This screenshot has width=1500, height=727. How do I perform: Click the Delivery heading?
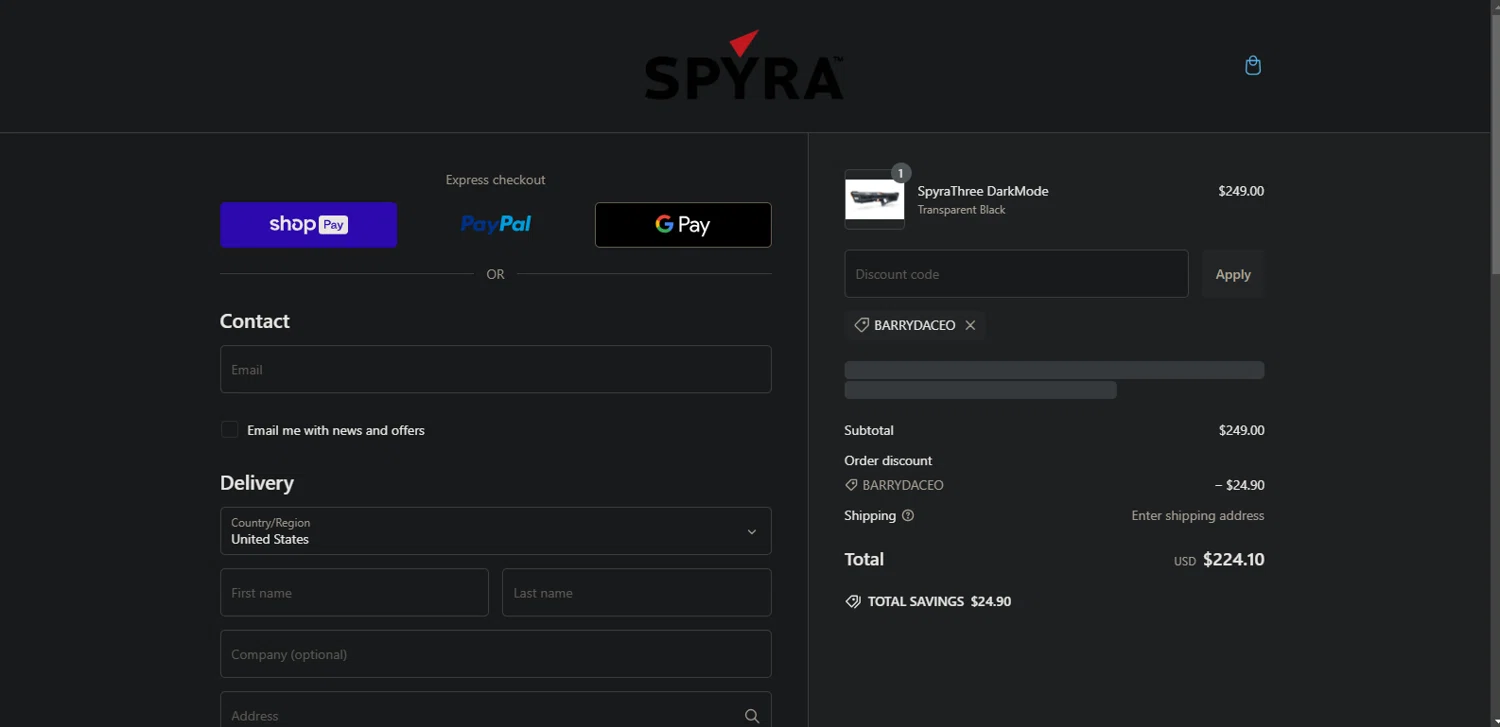257,483
